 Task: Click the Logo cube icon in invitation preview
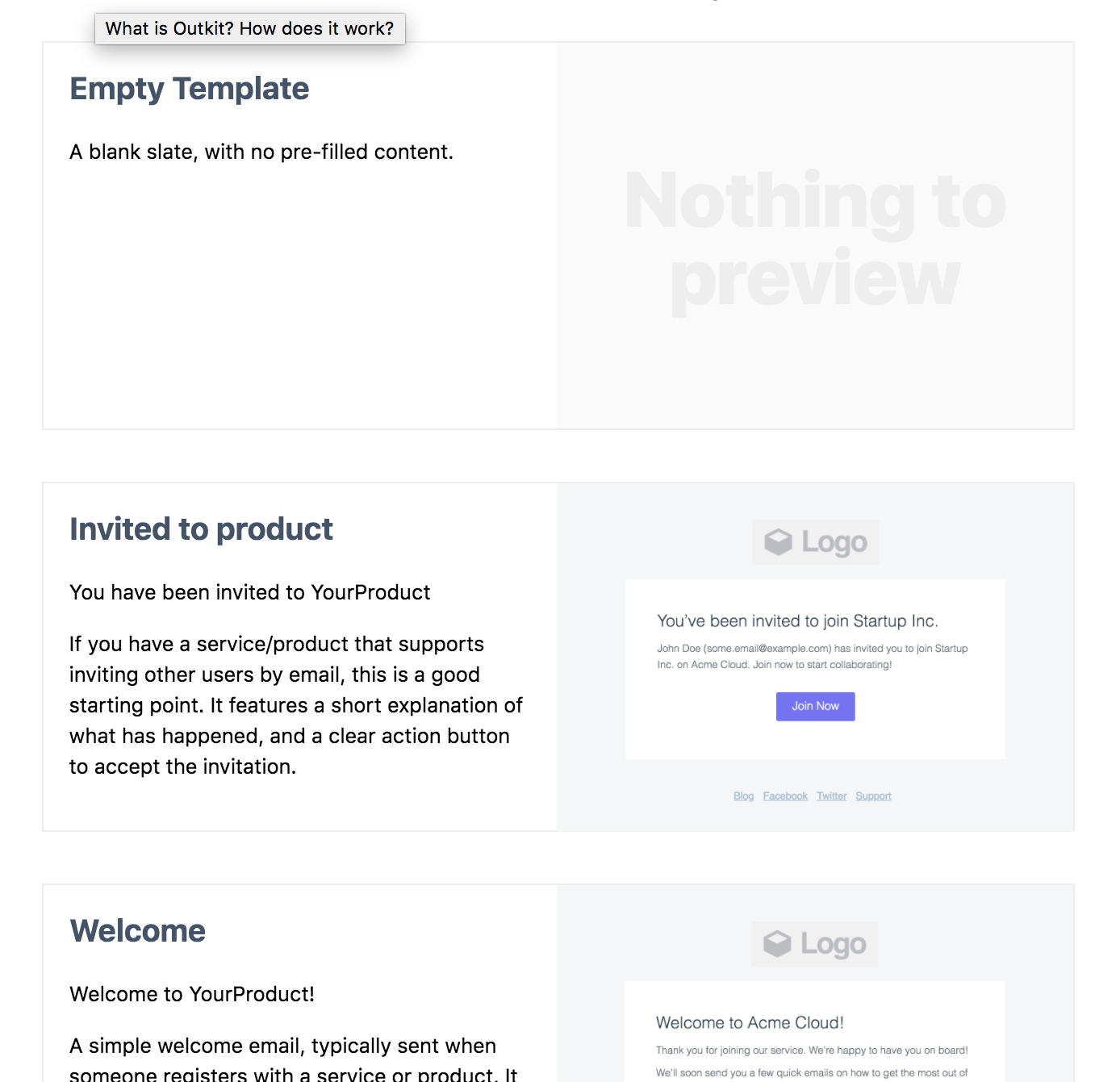click(778, 542)
